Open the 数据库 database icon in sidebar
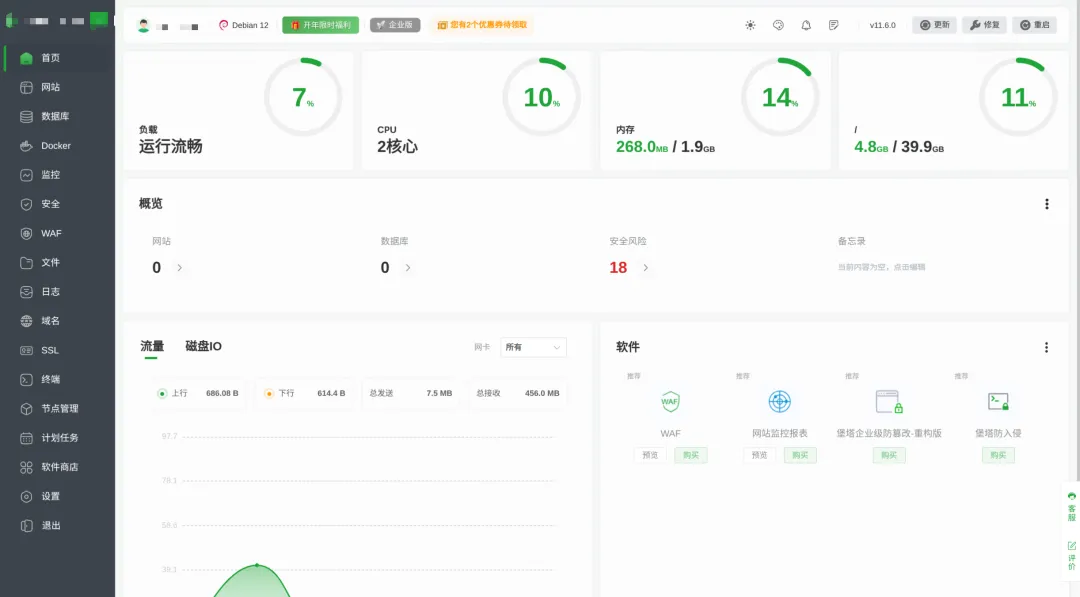The width and height of the screenshot is (1080, 597). [26, 116]
